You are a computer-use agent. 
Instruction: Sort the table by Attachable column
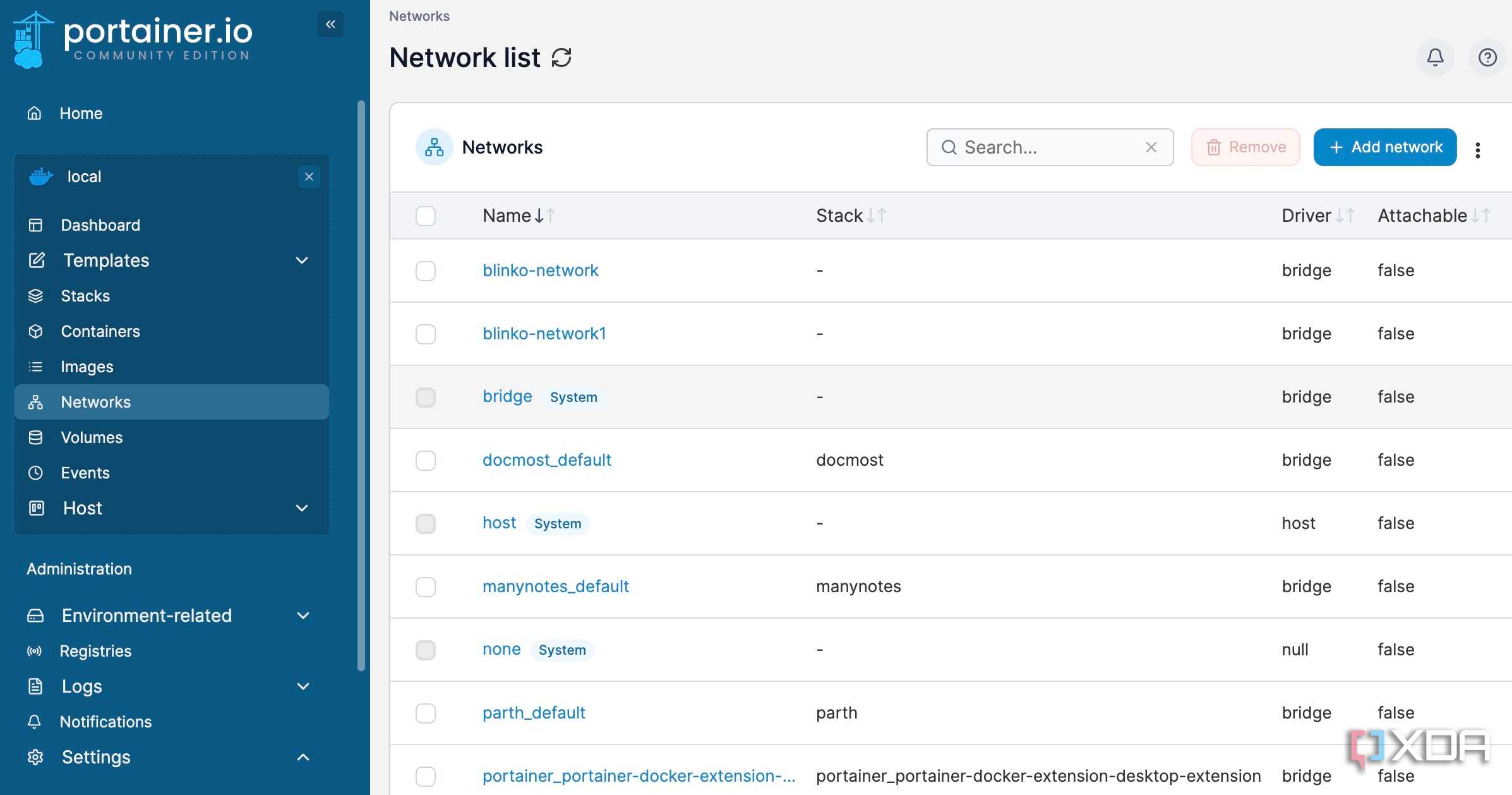(1434, 215)
